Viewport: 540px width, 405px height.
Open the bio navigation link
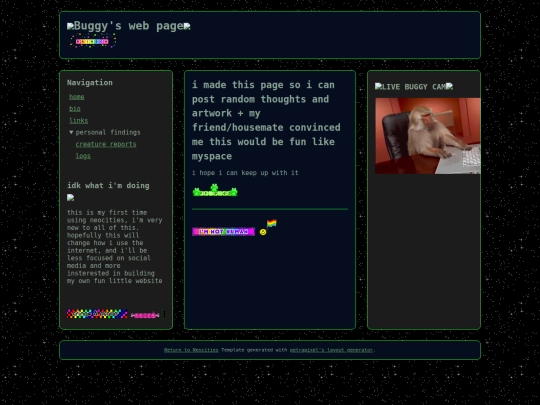point(75,108)
